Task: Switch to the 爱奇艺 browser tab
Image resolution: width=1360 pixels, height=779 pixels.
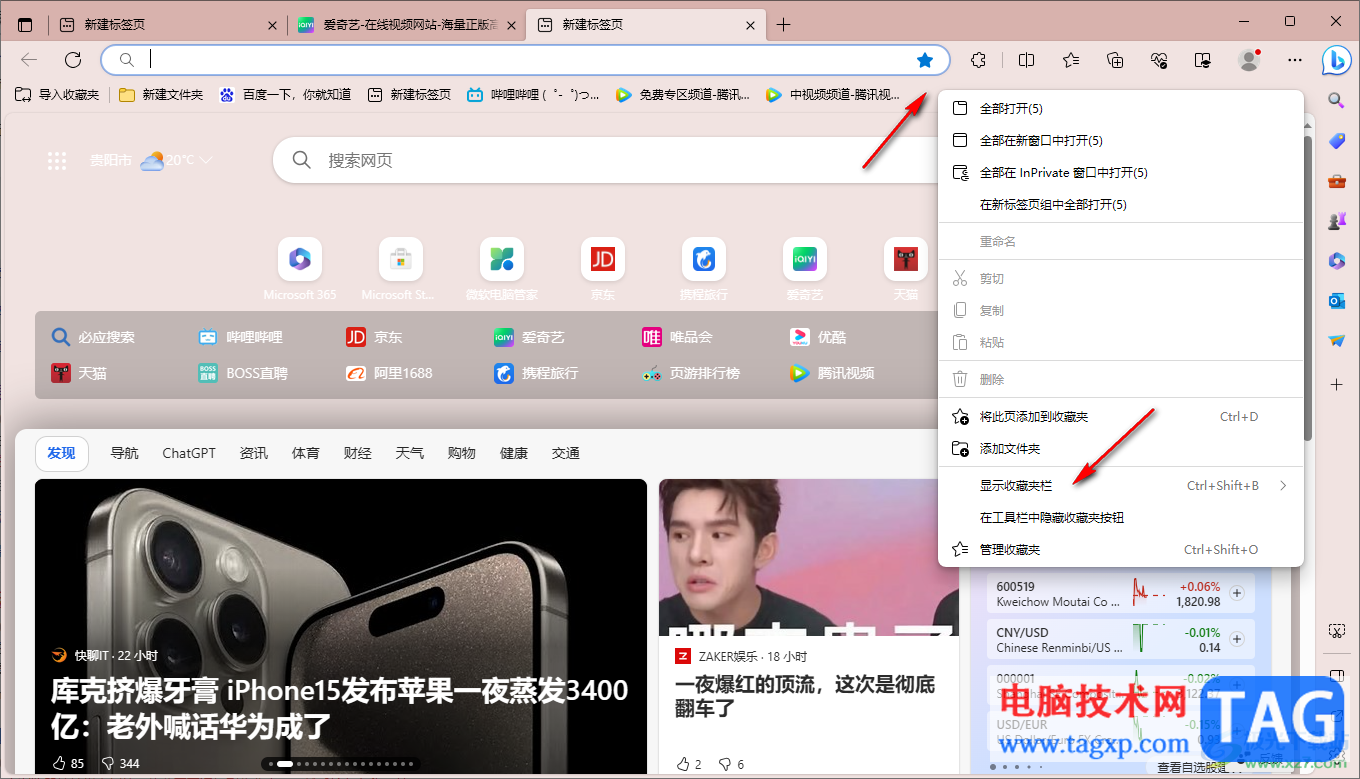Action: click(407, 25)
